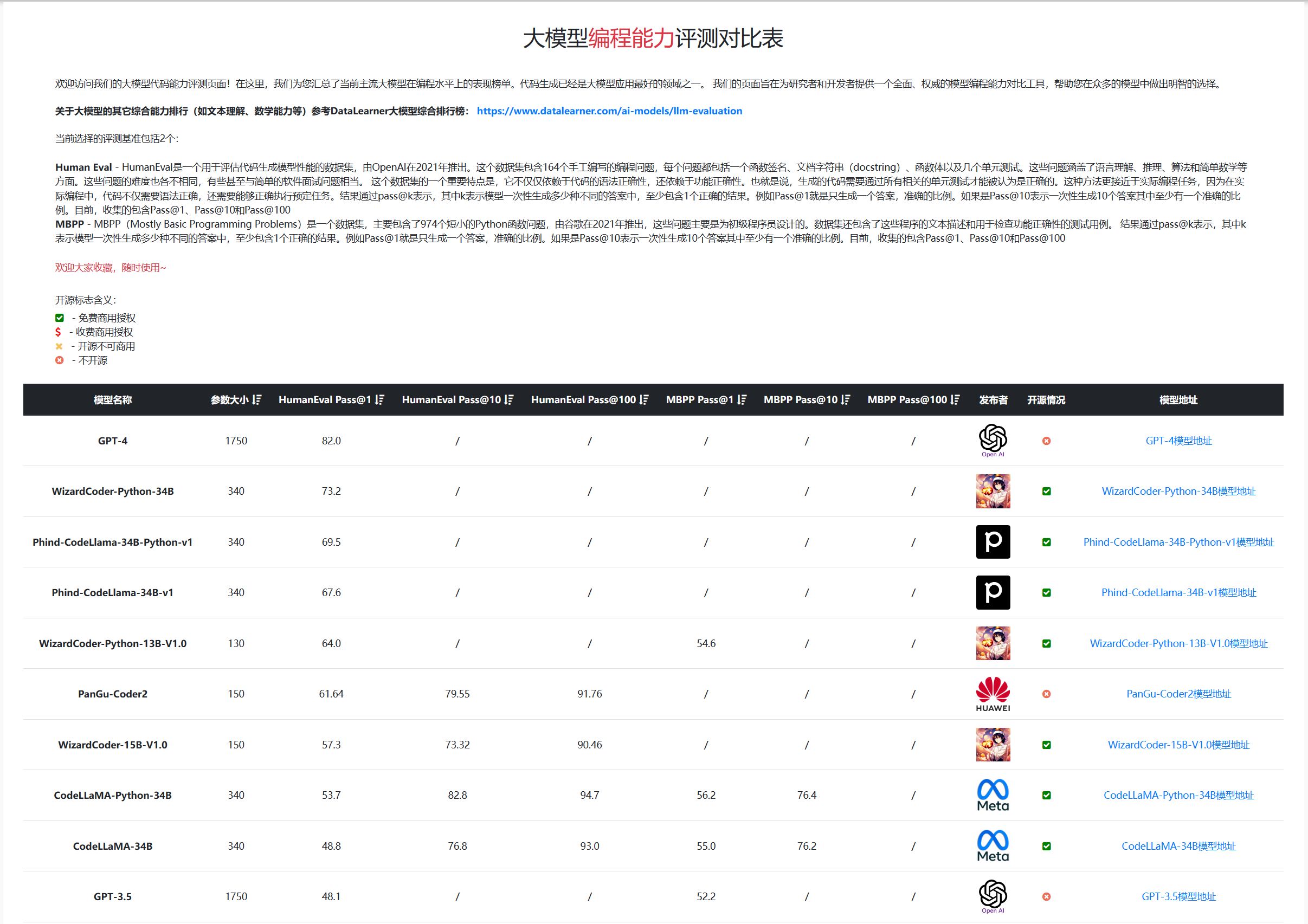The image size is (1308, 924).
Task: Click the GPT-3.5 model name cell
Action: pyautogui.click(x=113, y=897)
